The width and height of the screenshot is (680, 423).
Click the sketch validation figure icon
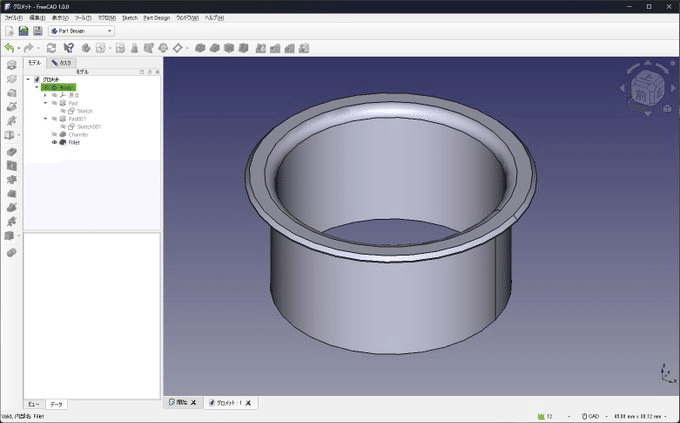click(134, 48)
